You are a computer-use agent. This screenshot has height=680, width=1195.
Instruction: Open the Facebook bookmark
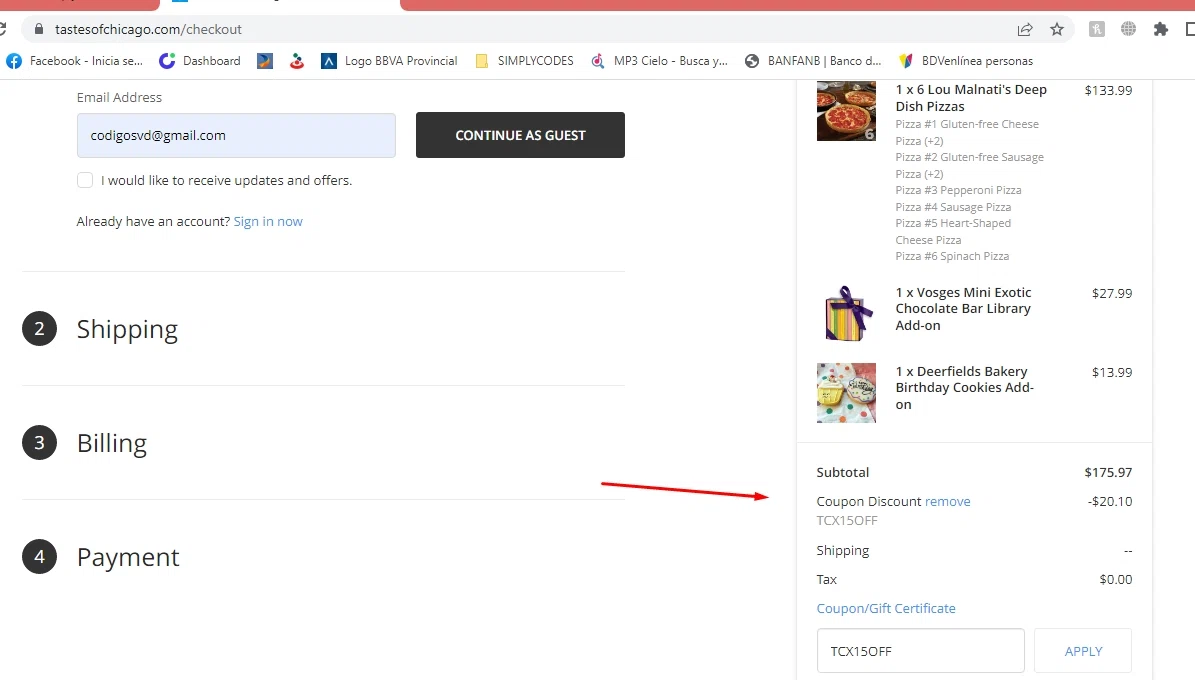(75, 61)
